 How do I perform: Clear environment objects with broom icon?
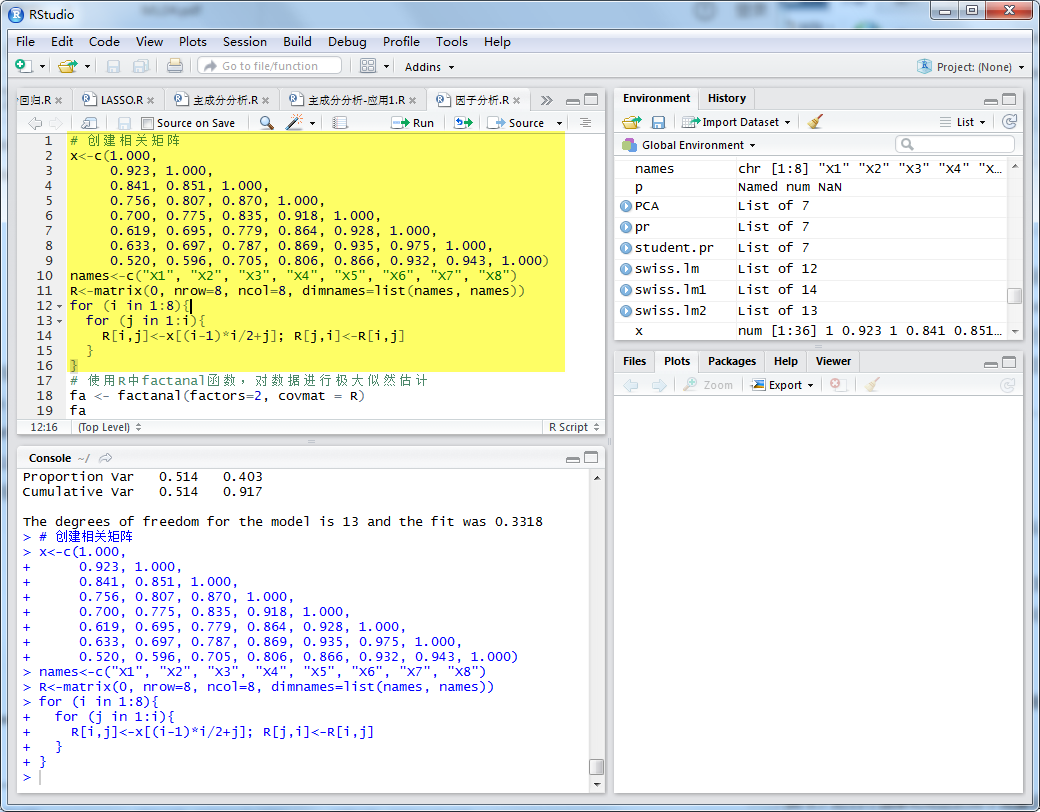coord(815,122)
